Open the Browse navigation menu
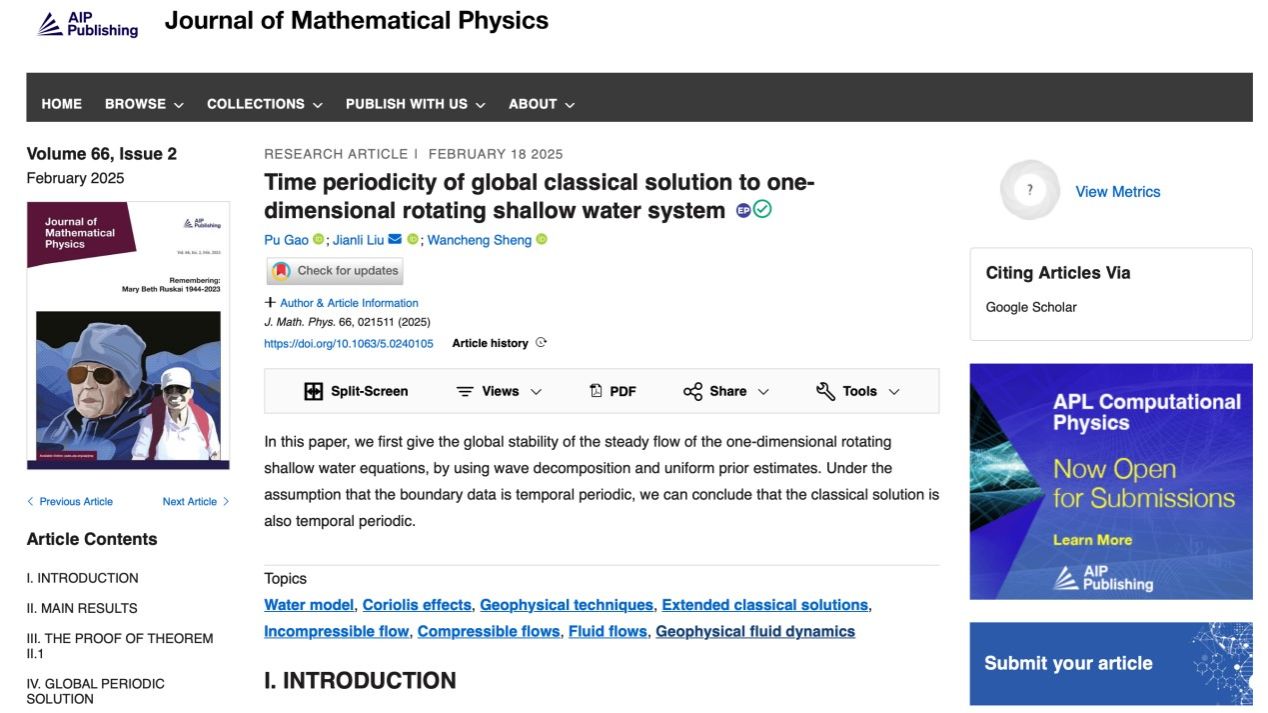1268x713 pixels. (x=144, y=104)
